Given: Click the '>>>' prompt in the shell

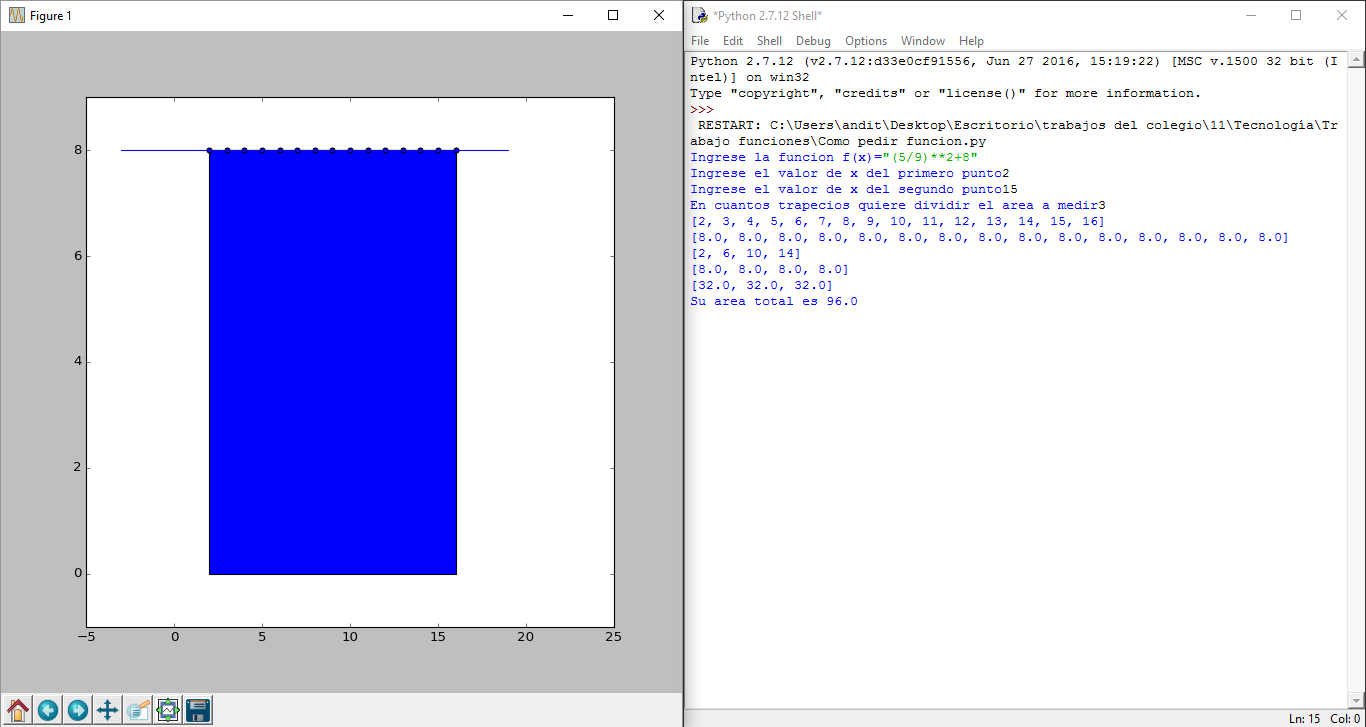Looking at the screenshot, I should point(702,109).
